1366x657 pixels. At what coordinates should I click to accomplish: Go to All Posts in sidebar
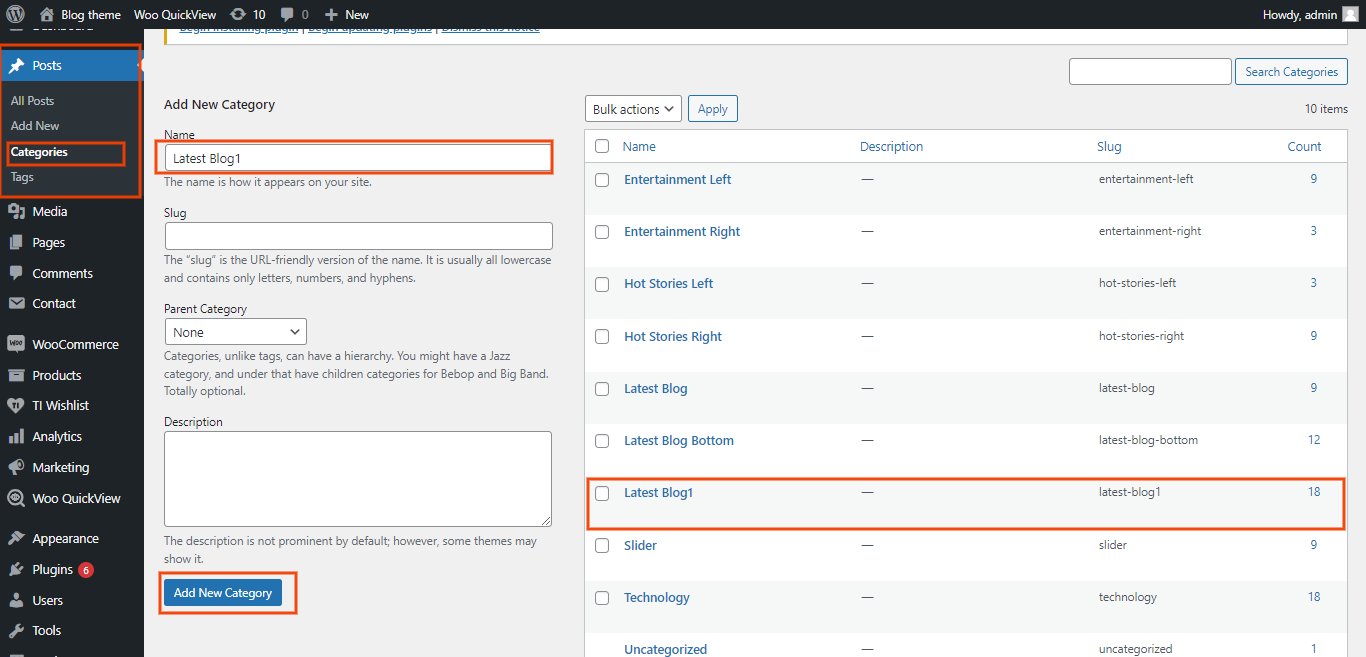click(x=32, y=101)
